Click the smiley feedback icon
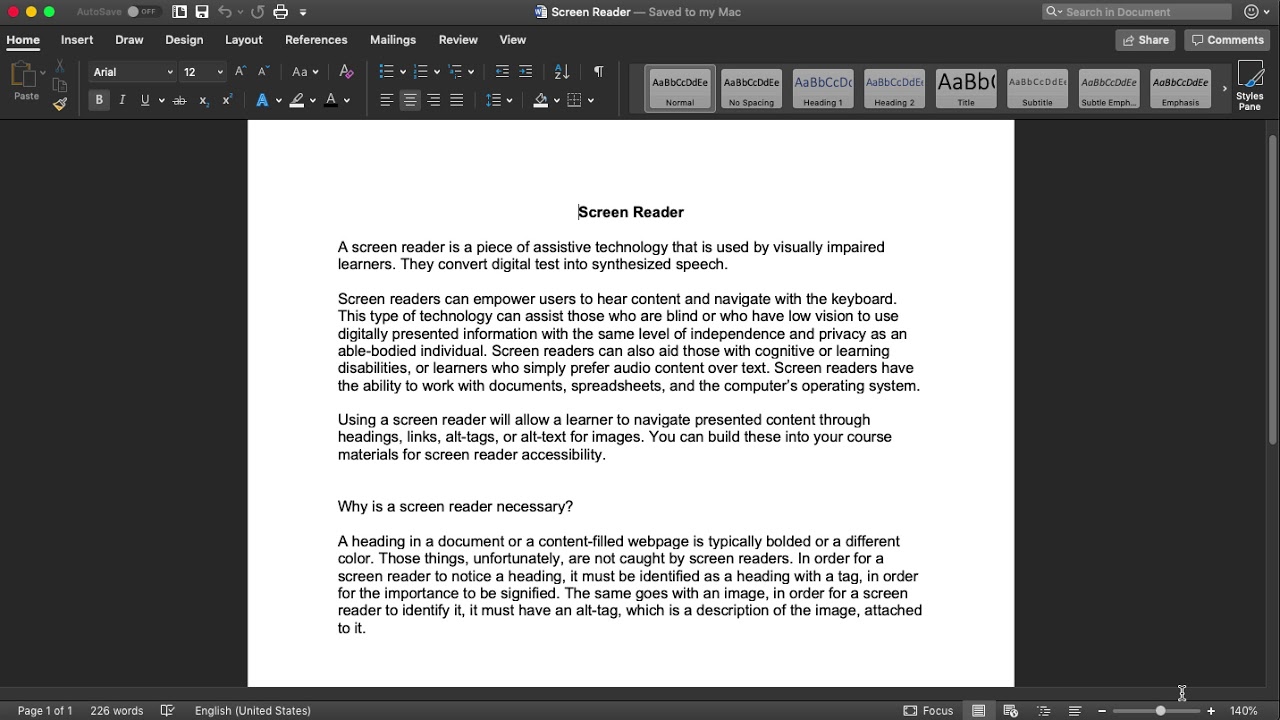Viewport: 1280px width, 720px height. tap(1251, 12)
